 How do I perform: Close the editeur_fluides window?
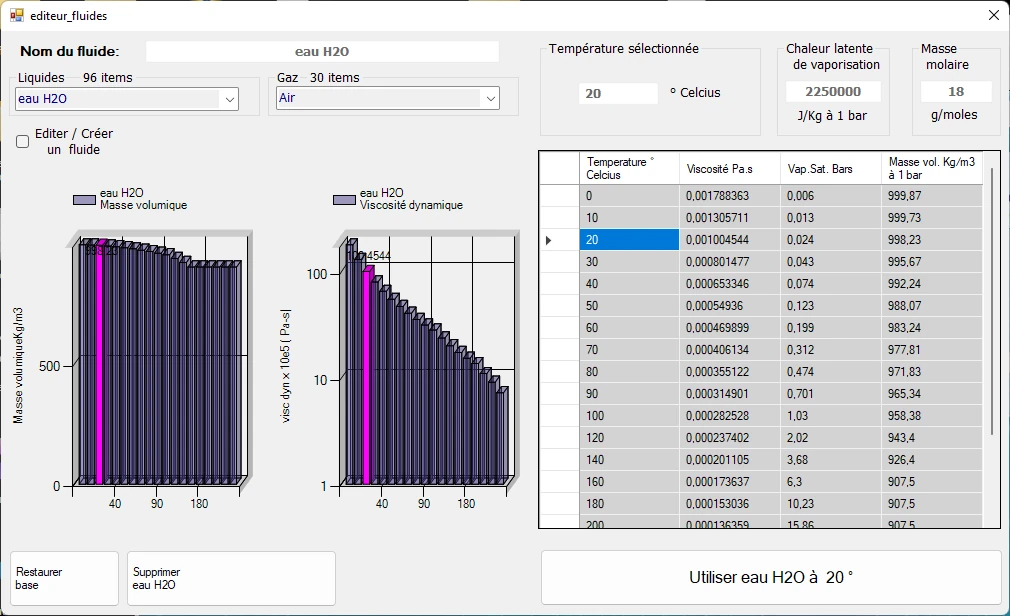click(x=994, y=15)
